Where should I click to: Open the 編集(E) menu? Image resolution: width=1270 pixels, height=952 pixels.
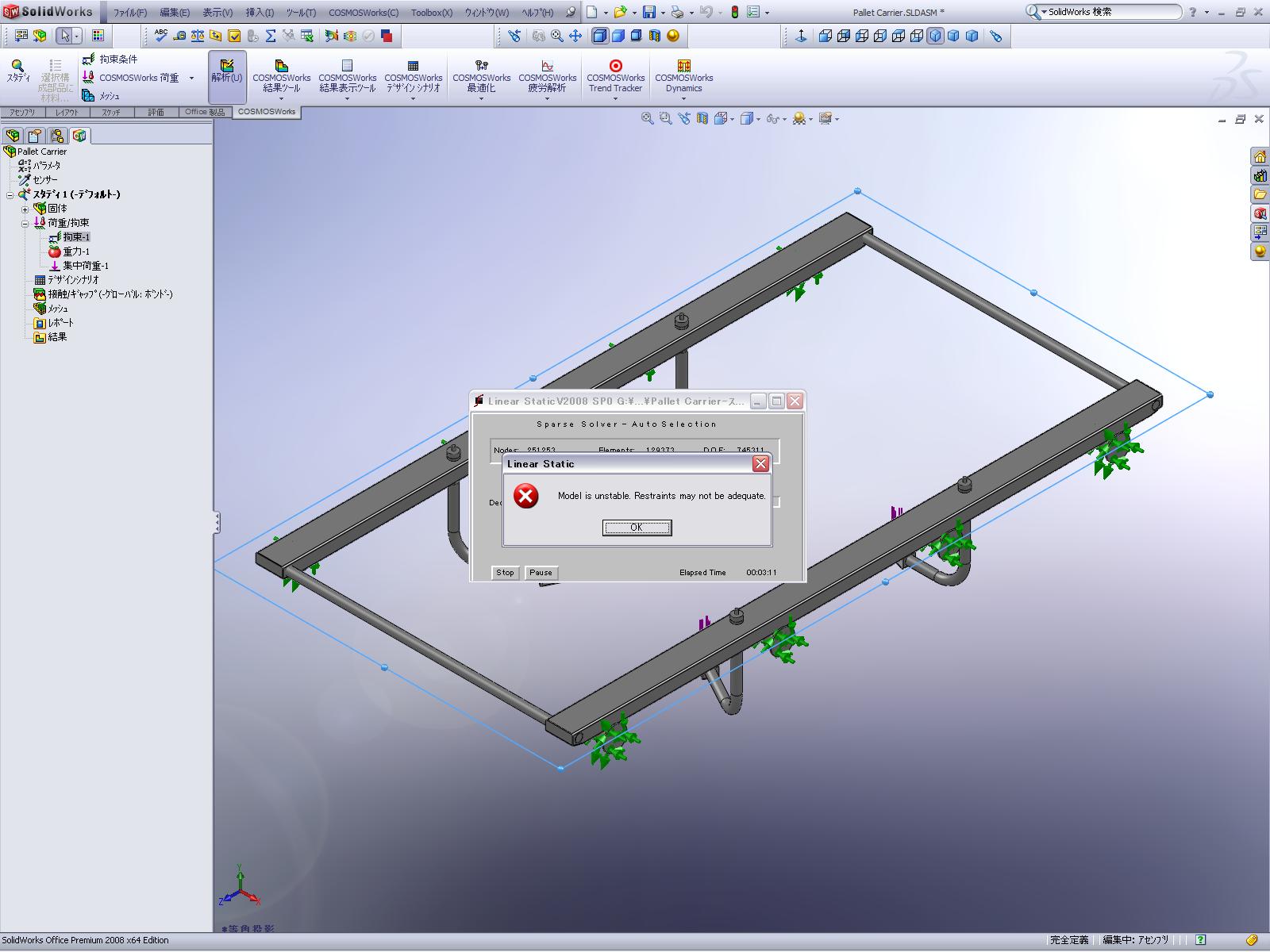(175, 13)
